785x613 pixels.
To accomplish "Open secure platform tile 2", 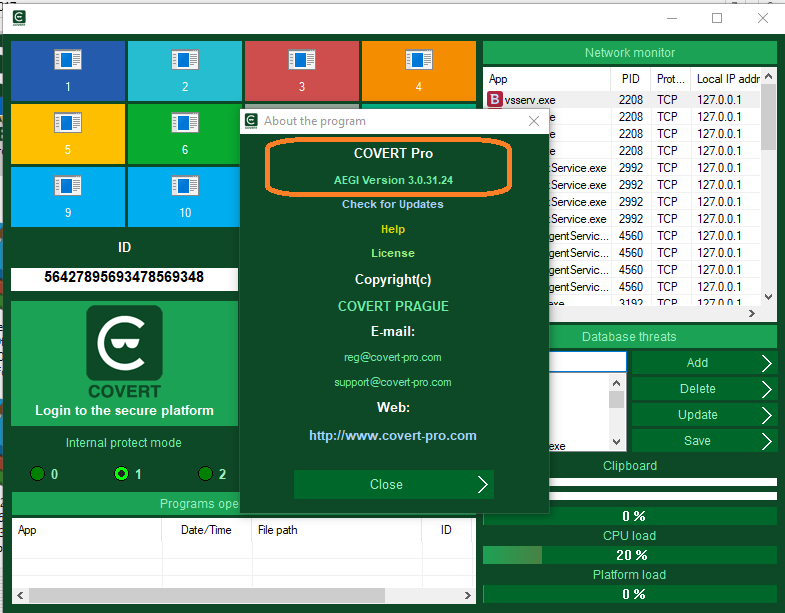I will pyautogui.click(x=185, y=71).
